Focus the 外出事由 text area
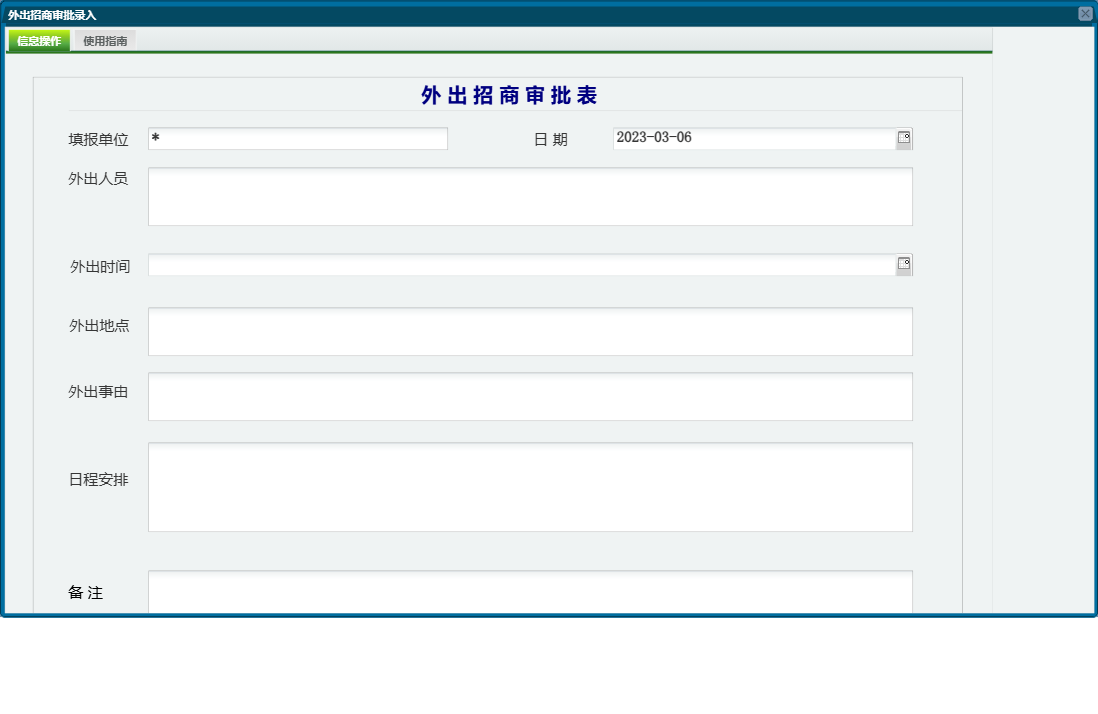The height and width of the screenshot is (714, 1098). (x=530, y=397)
